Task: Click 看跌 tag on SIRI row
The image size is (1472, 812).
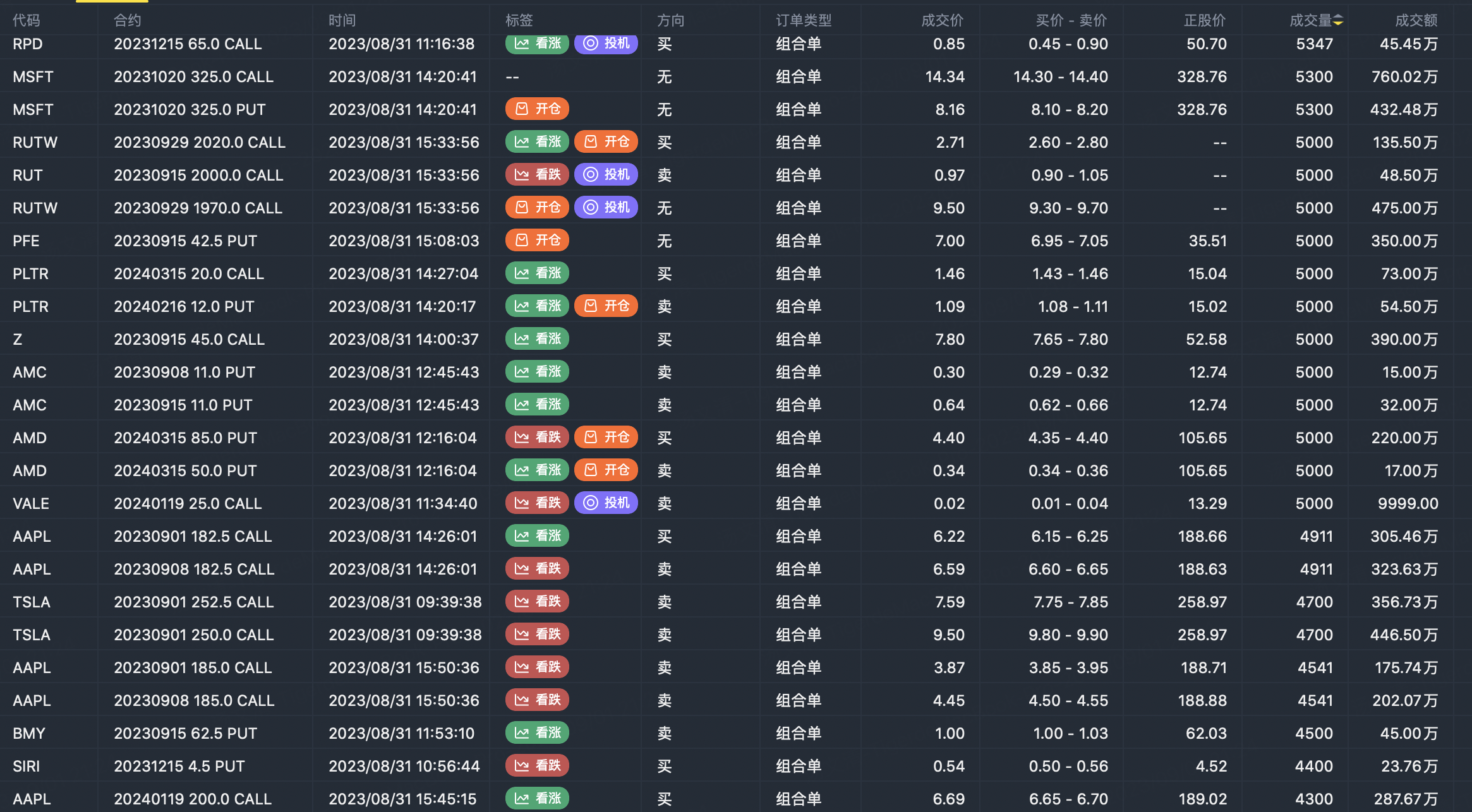Action: 537,766
